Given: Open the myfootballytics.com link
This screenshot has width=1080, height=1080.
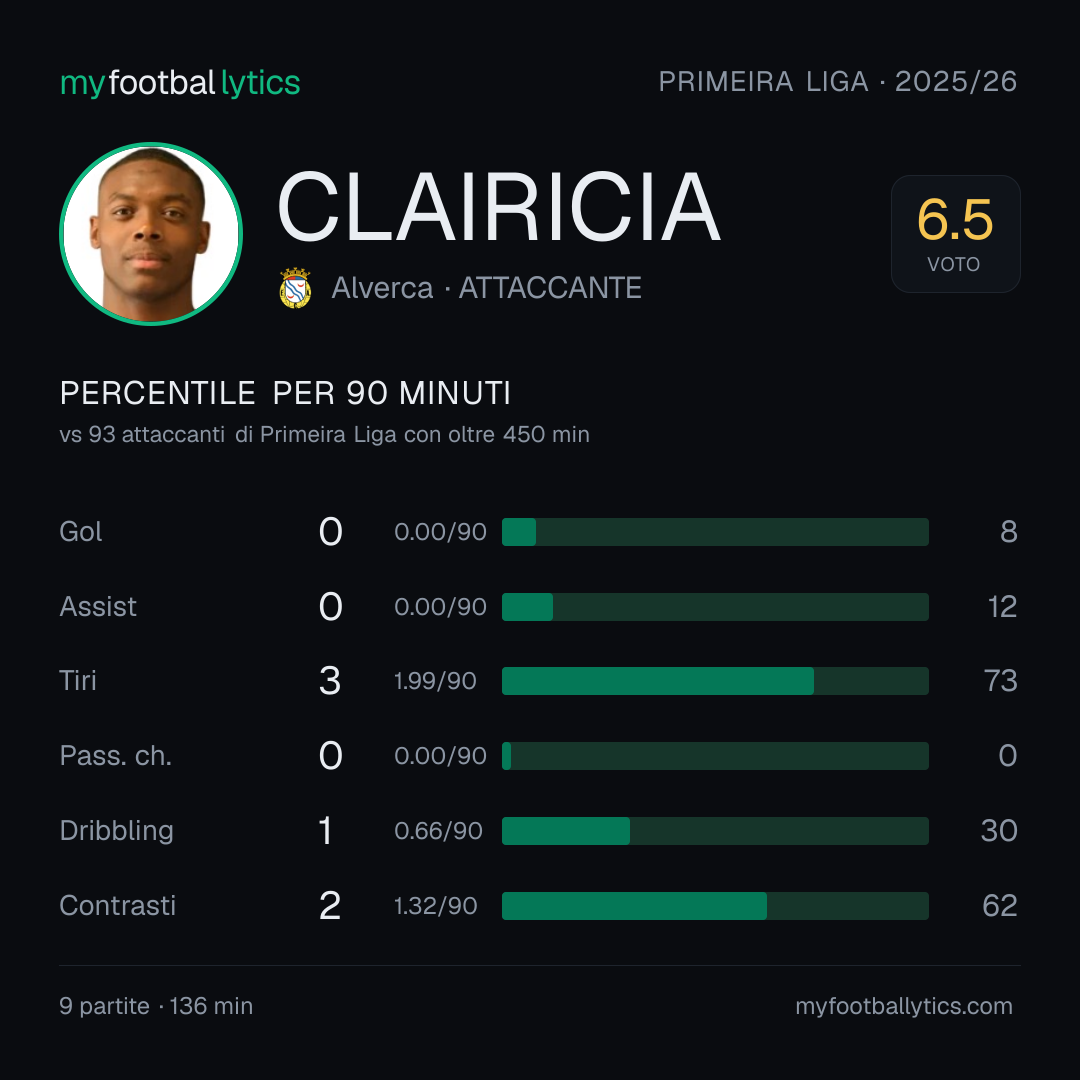Looking at the screenshot, I should (x=904, y=1006).
